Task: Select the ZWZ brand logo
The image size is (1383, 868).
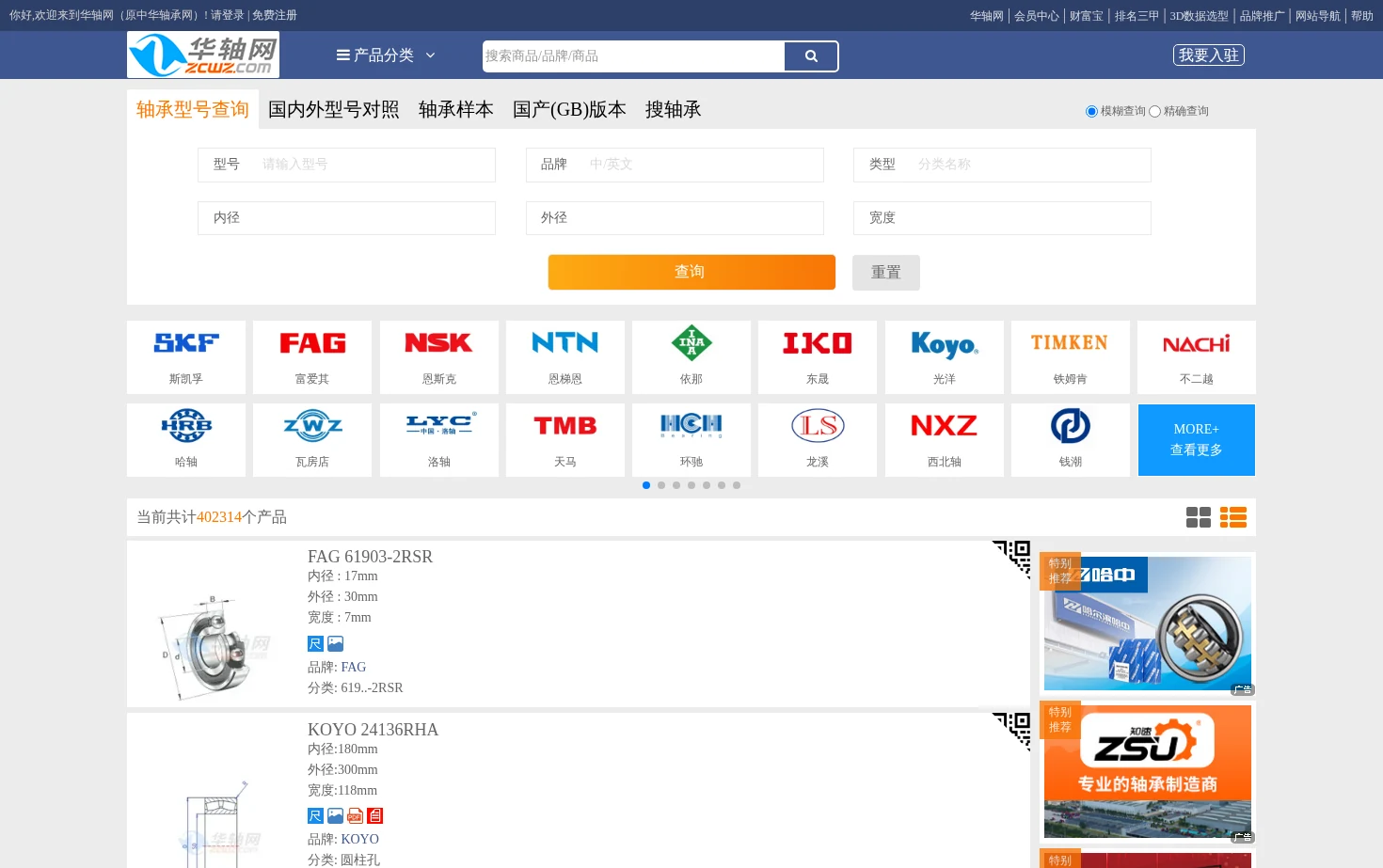Action: [x=312, y=426]
